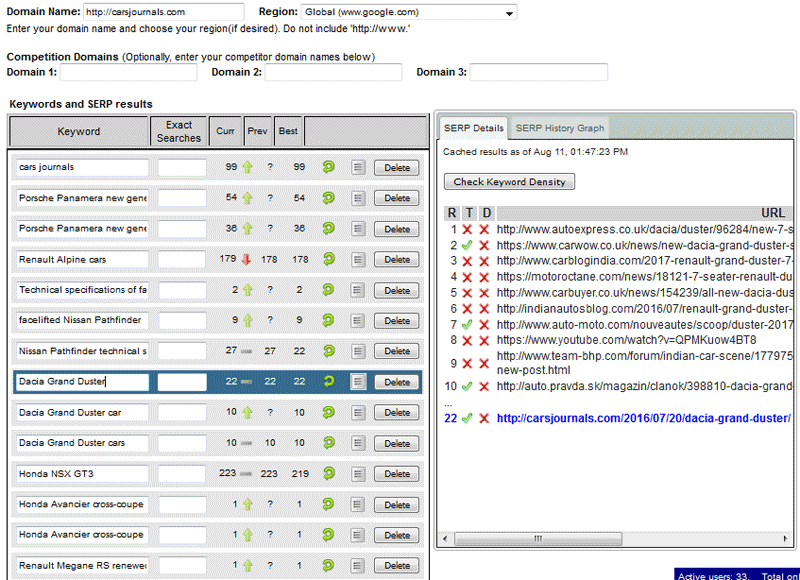
Task: Open details icon for 'facelifted Nissan Pathfinder'
Action: pyautogui.click(x=358, y=320)
